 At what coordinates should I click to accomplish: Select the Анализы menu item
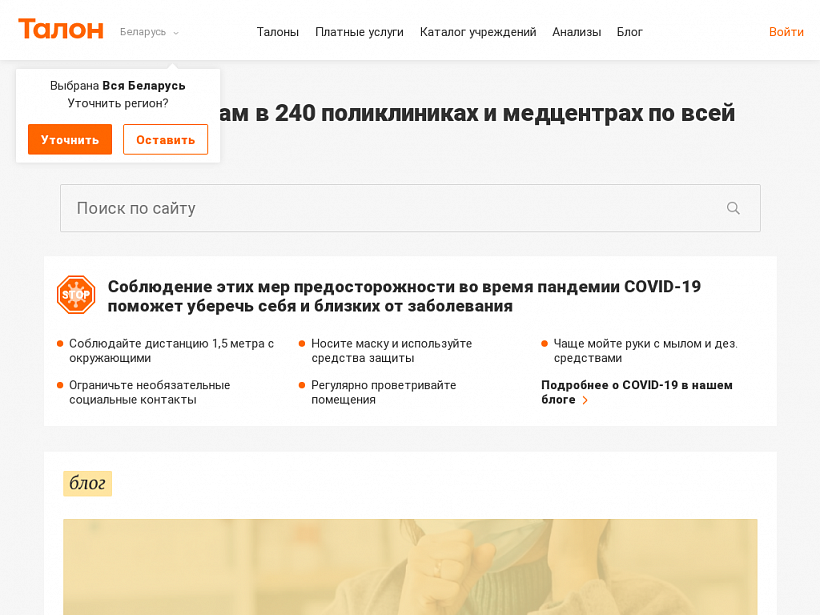[x=576, y=32]
